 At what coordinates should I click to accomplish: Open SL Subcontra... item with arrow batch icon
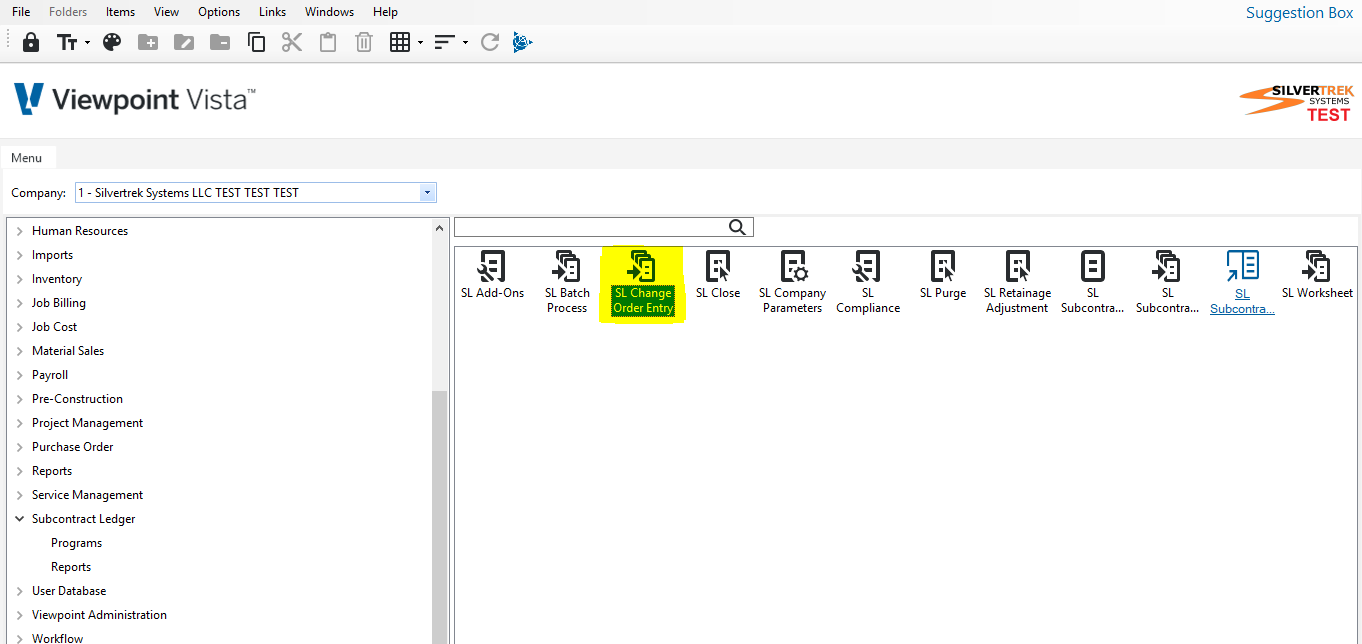click(1168, 282)
